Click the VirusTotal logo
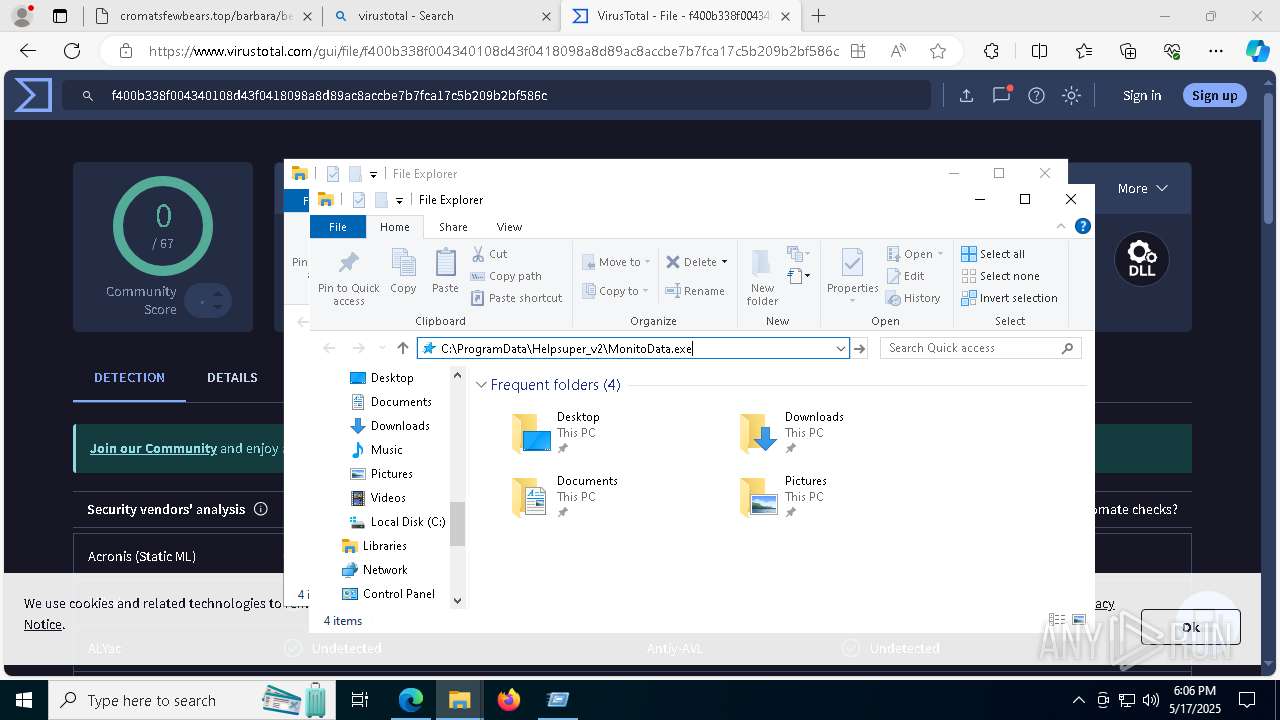The image size is (1280, 720). [x=32, y=96]
